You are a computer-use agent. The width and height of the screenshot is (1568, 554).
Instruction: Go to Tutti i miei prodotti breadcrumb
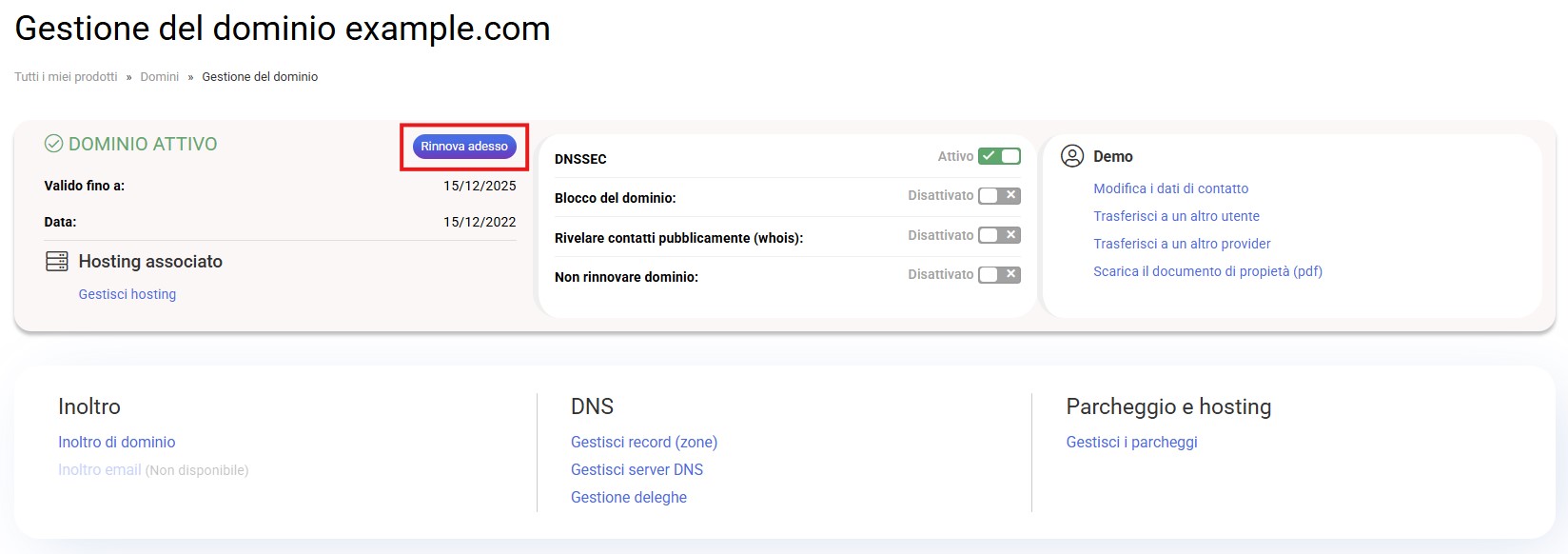(67, 77)
